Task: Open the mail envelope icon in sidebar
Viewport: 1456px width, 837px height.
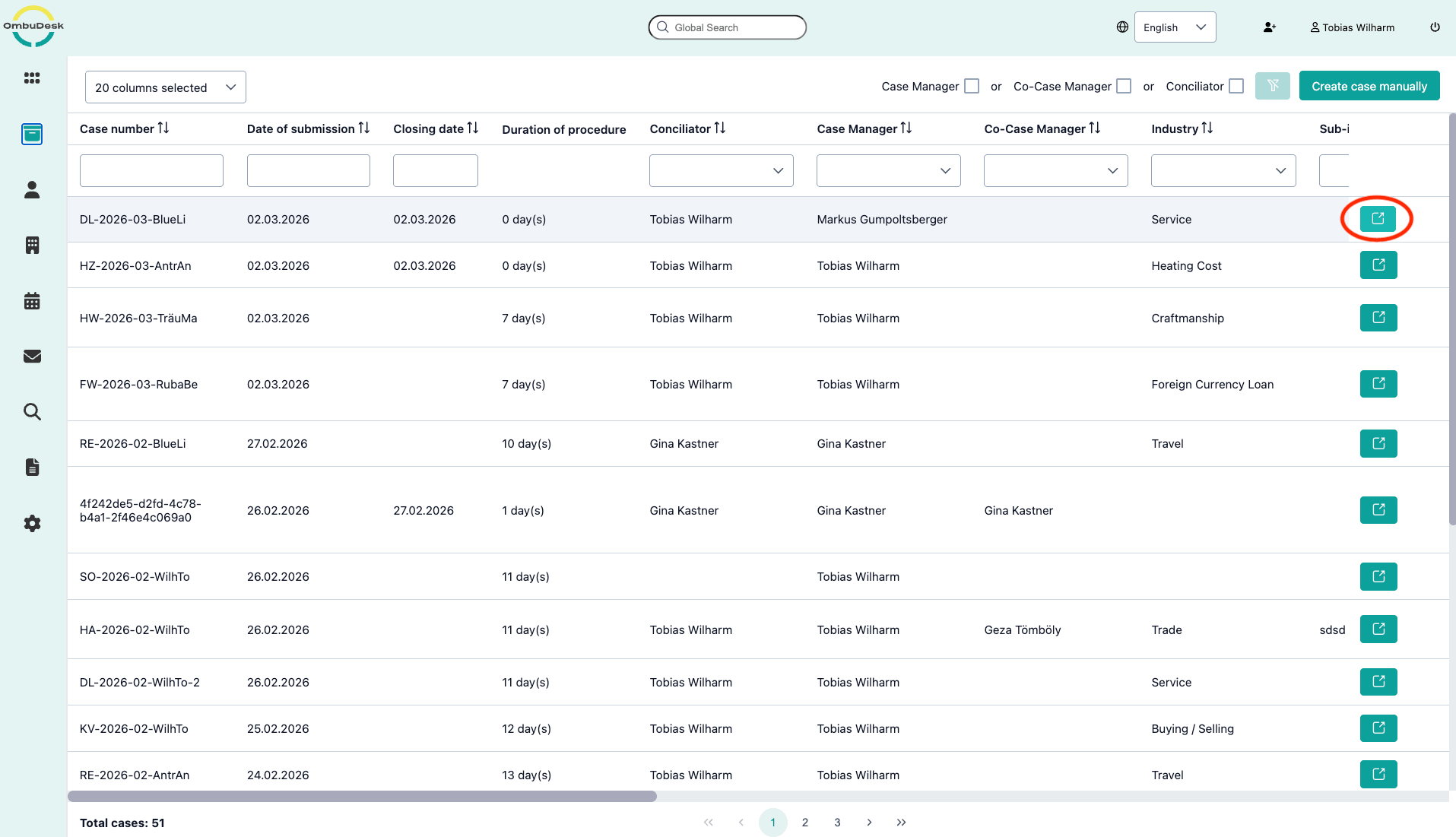Action: tap(32, 357)
